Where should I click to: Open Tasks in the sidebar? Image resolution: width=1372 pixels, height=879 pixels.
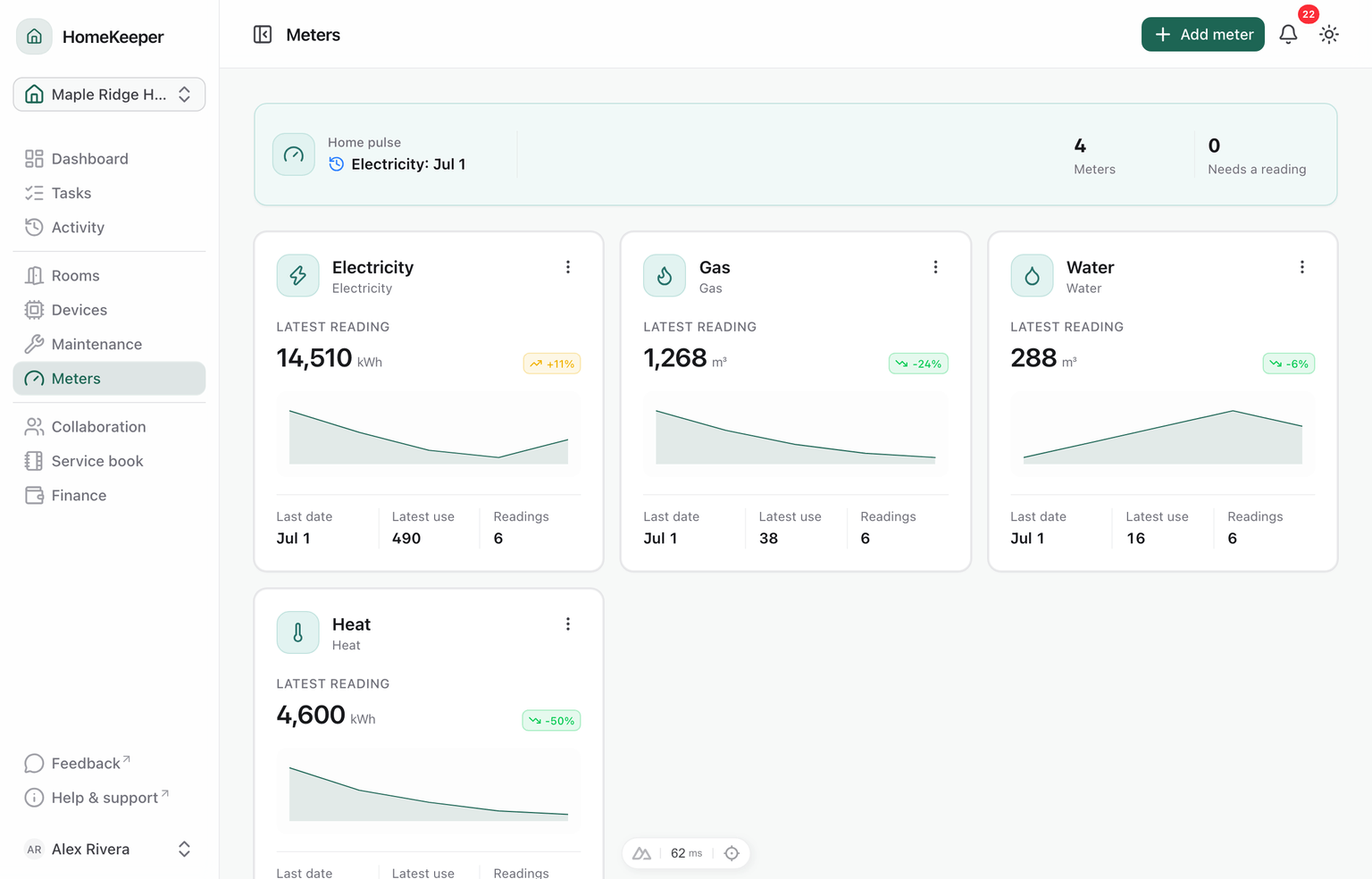[109, 193]
